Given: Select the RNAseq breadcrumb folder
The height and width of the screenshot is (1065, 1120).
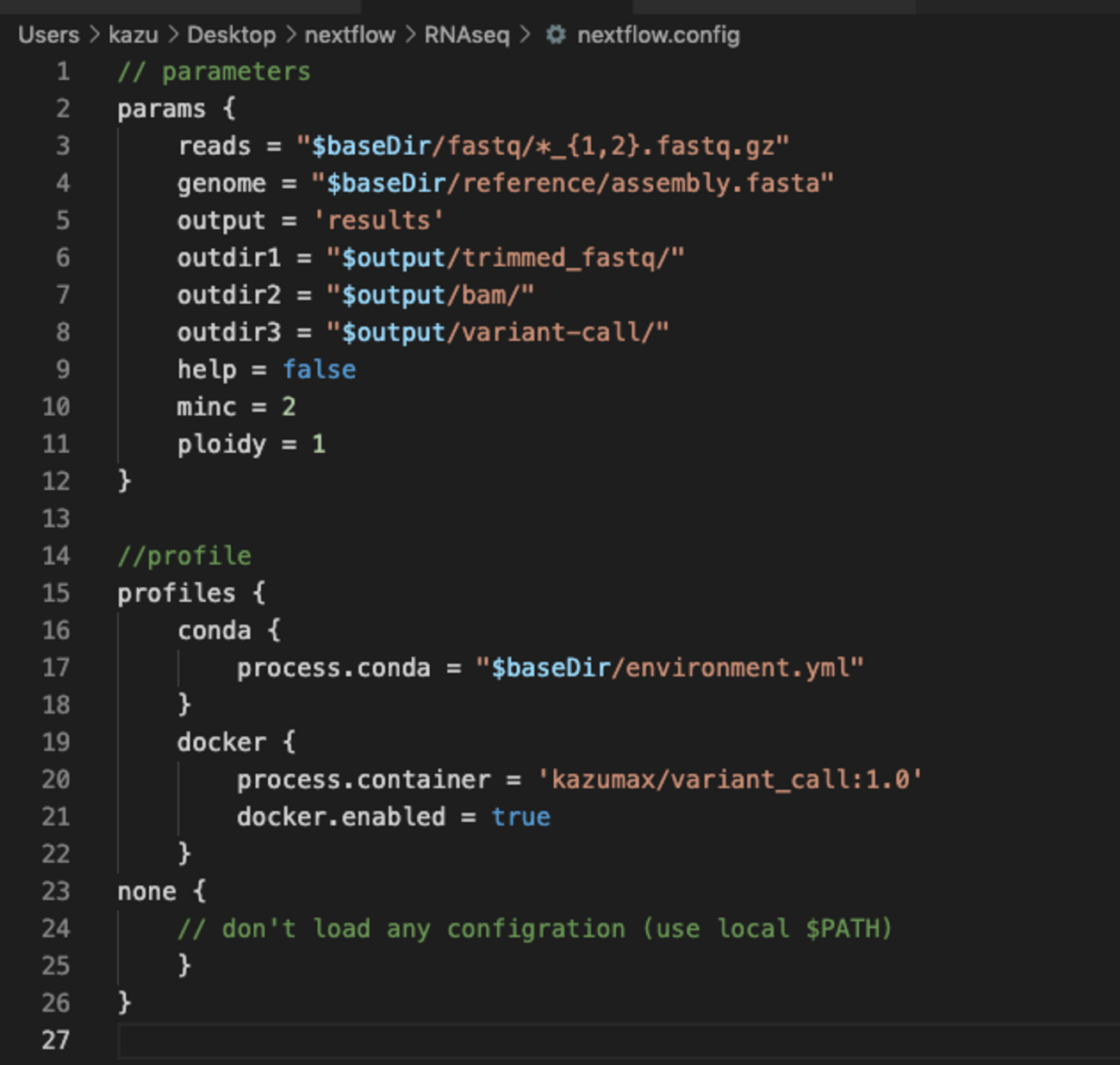Looking at the screenshot, I should click(467, 35).
